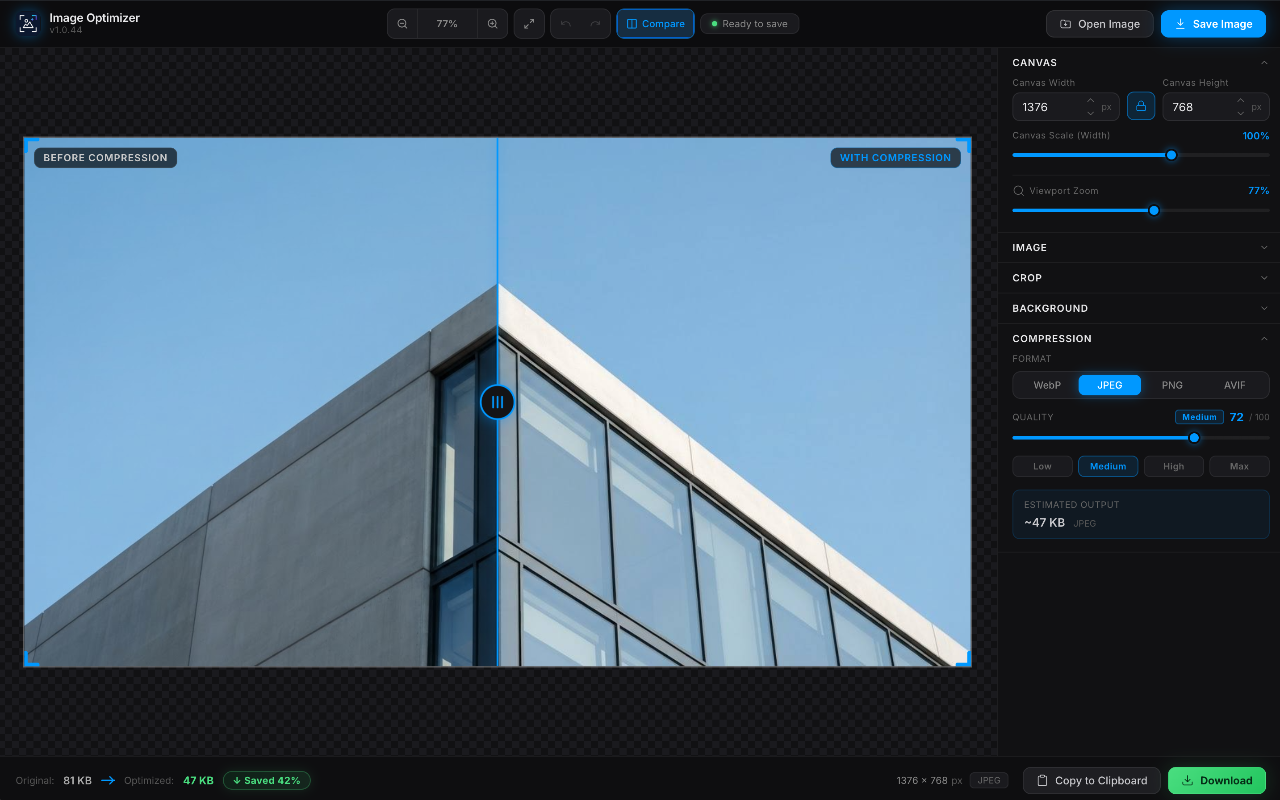The image size is (1280, 800).
Task: Click the fit-to-screen expand icon
Action: (529, 24)
